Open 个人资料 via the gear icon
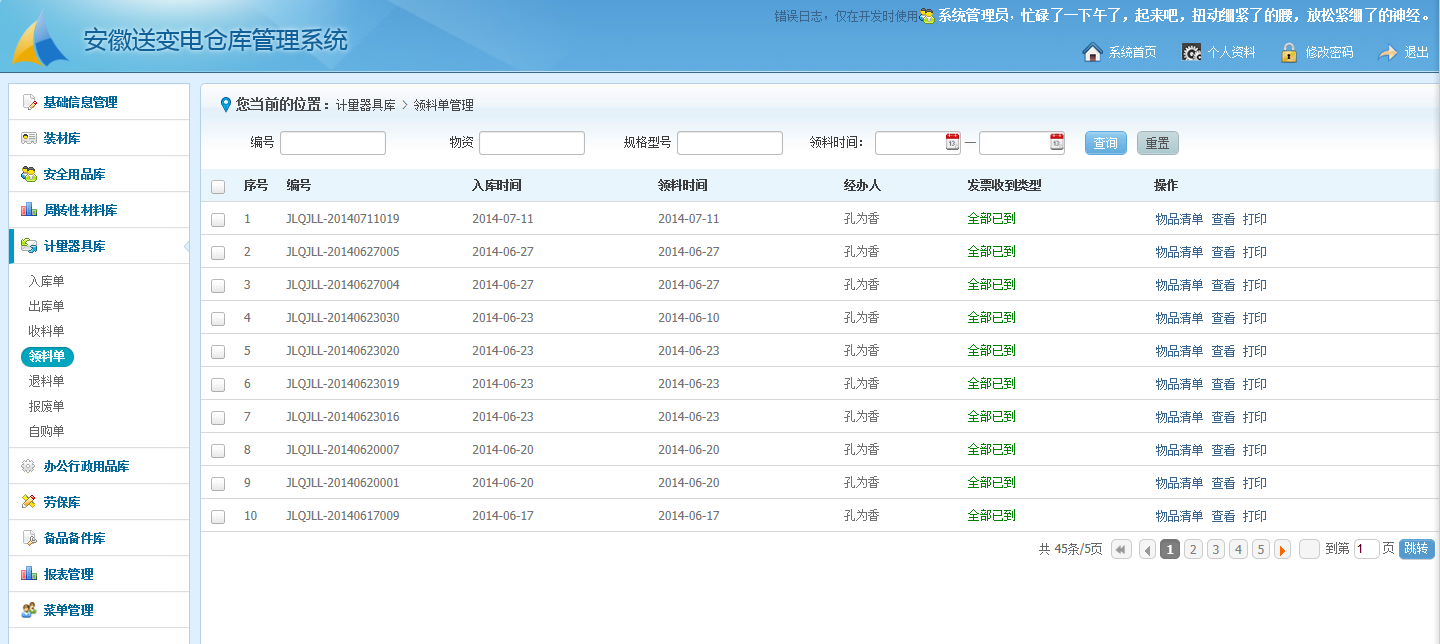Image resolution: width=1440 pixels, height=644 pixels. (x=1189, y=53)
